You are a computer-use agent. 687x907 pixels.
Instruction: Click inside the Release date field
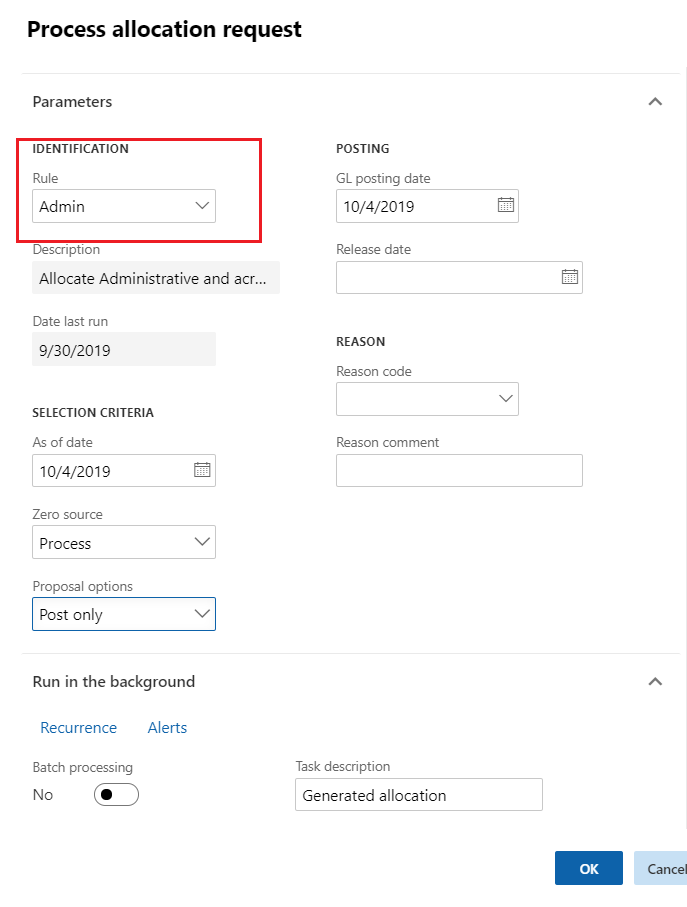pyautogui.click(x=445, y=277)
